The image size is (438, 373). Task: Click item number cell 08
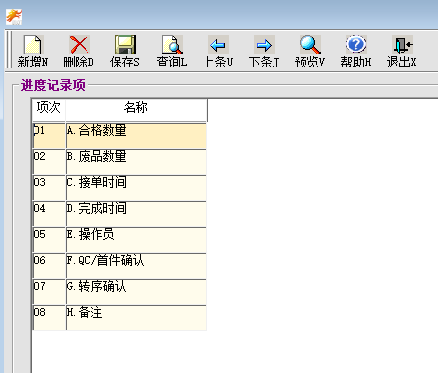pos(49,318)
